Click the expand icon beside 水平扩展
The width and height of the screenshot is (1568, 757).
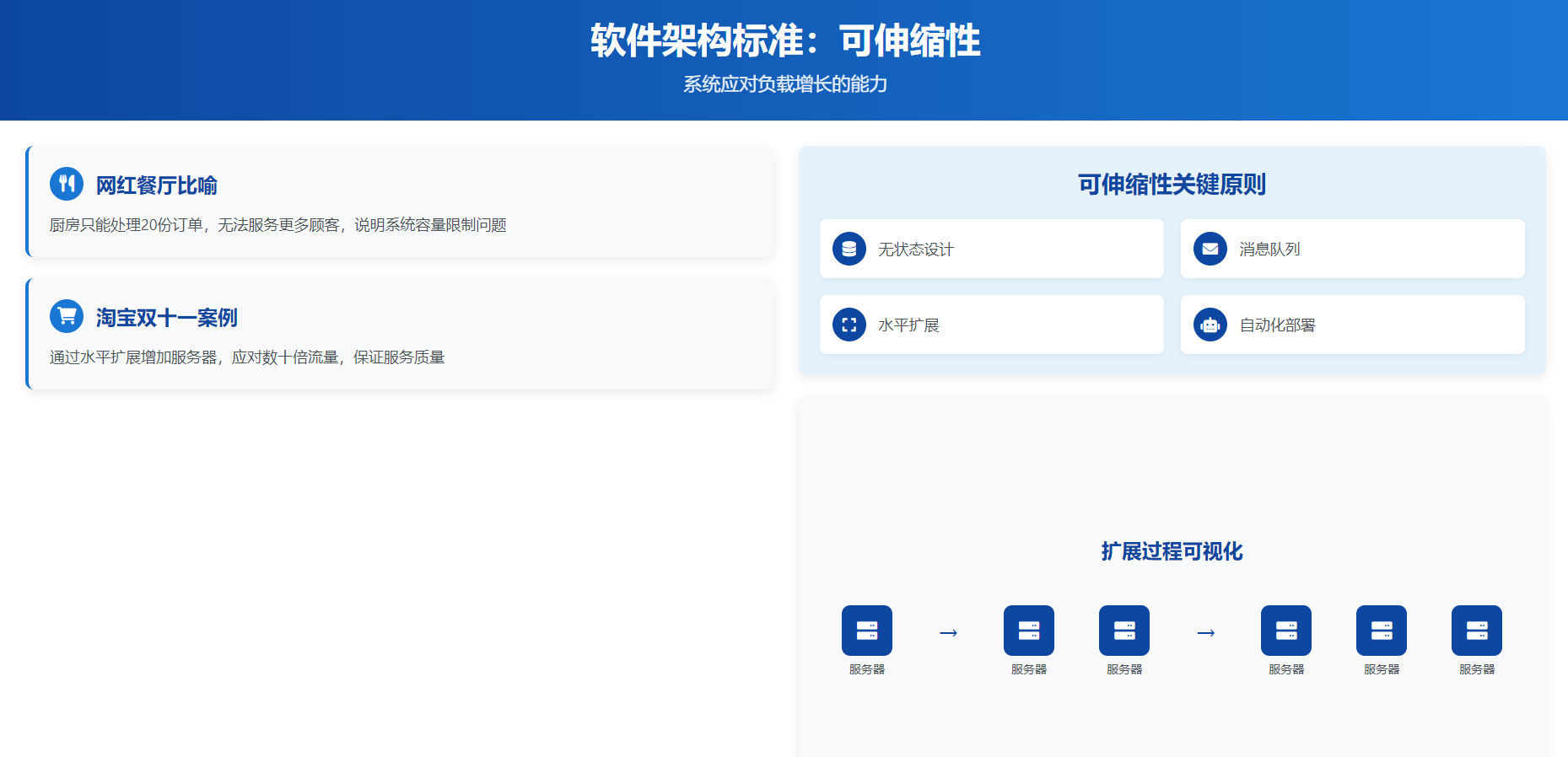pyautogui.click(x=849, y=325)
